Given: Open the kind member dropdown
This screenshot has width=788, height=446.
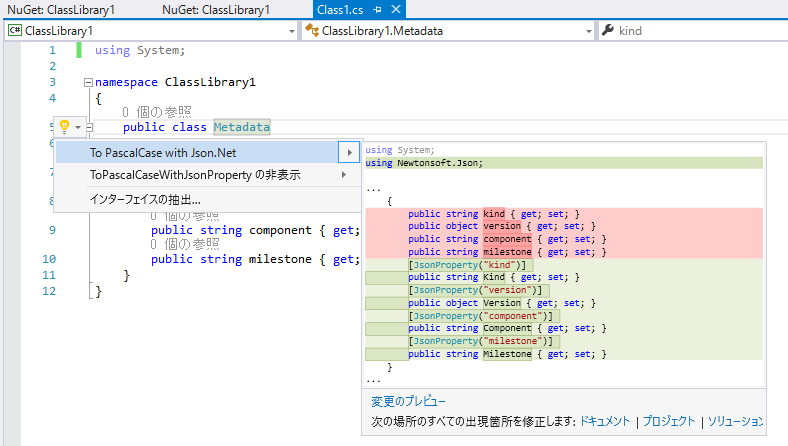Looking at the screenshot, I should (694, 31).
